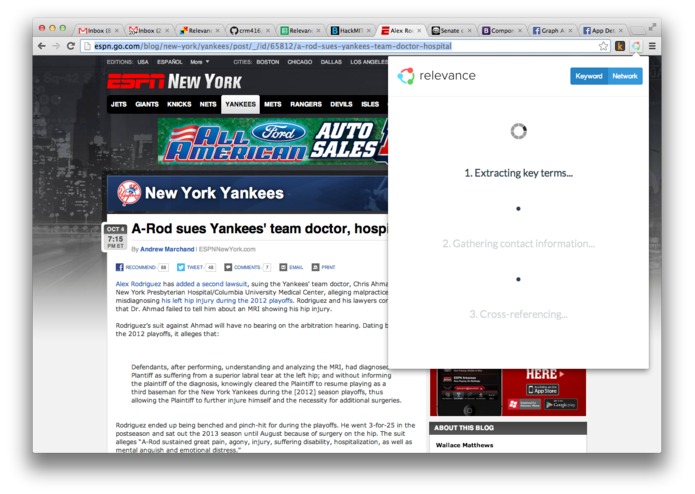This screenshot has width=695, height=494.
Task: Switch to the Graph API Facebook tab
Action: click(x=553, y=31)
